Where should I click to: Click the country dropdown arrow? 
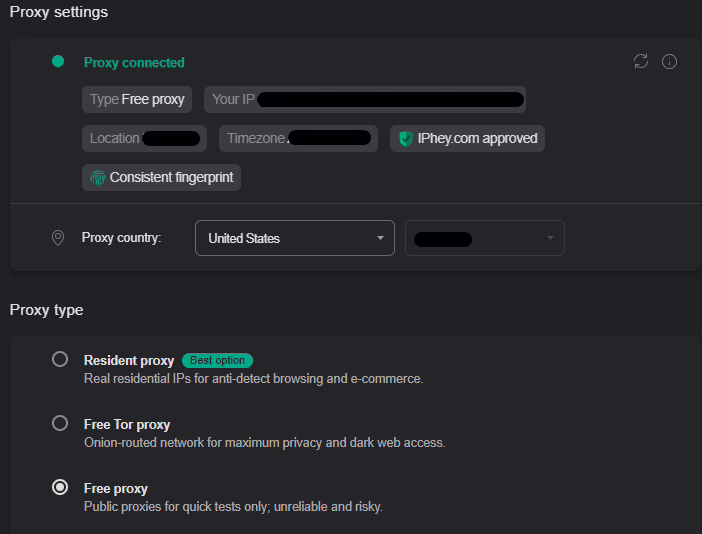point(380,238)
